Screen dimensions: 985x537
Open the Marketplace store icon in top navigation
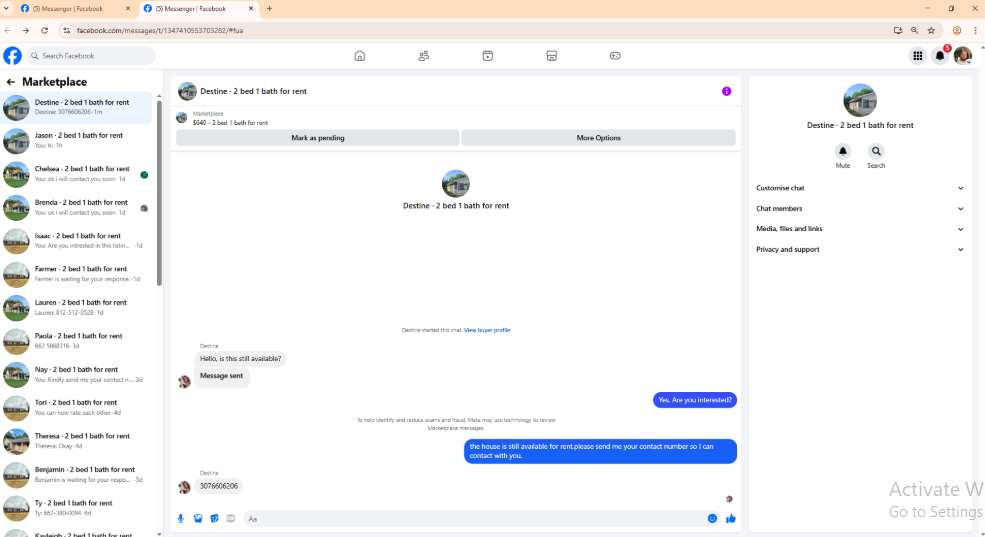552,56
